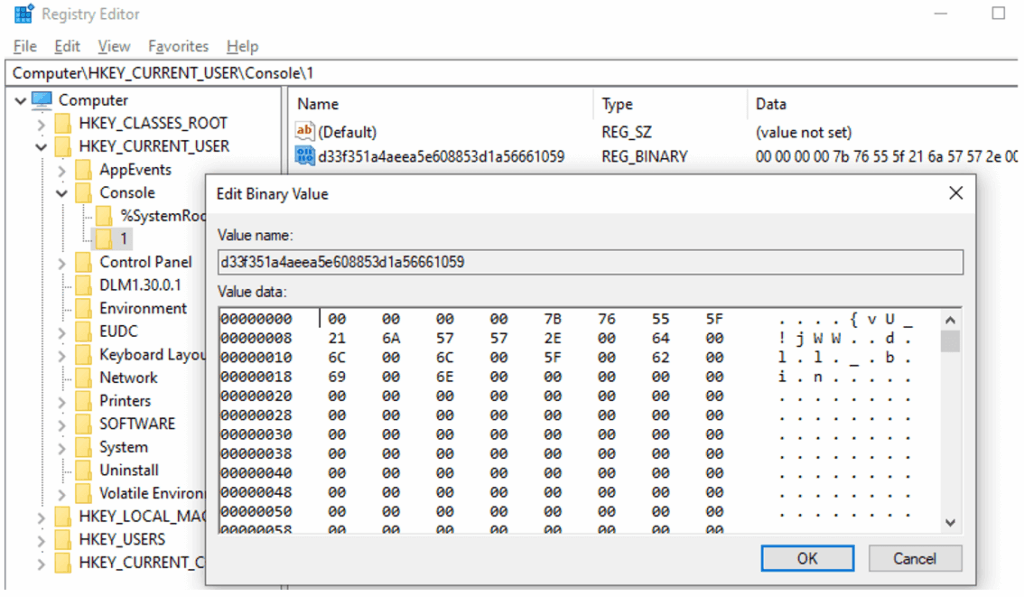Expand the System key
The image size is (1024, 597).
click(61, 448)
